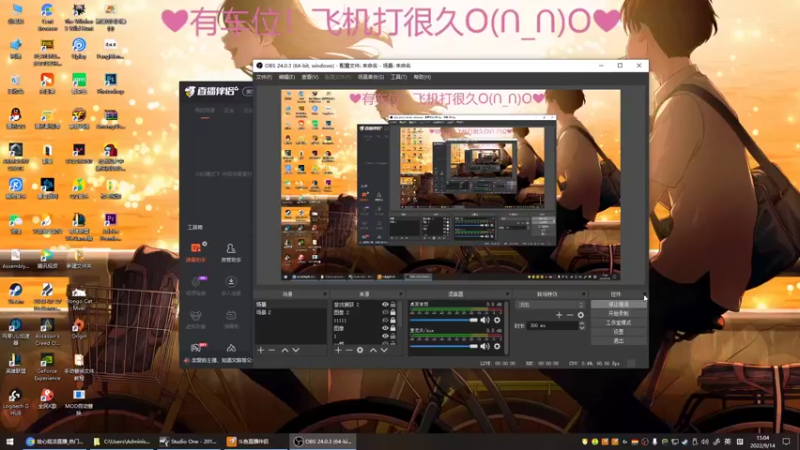Viewport: 800px width, 450px height.
Task: Pop out the transitions panel dock button
Action: [x=583, y=294]
